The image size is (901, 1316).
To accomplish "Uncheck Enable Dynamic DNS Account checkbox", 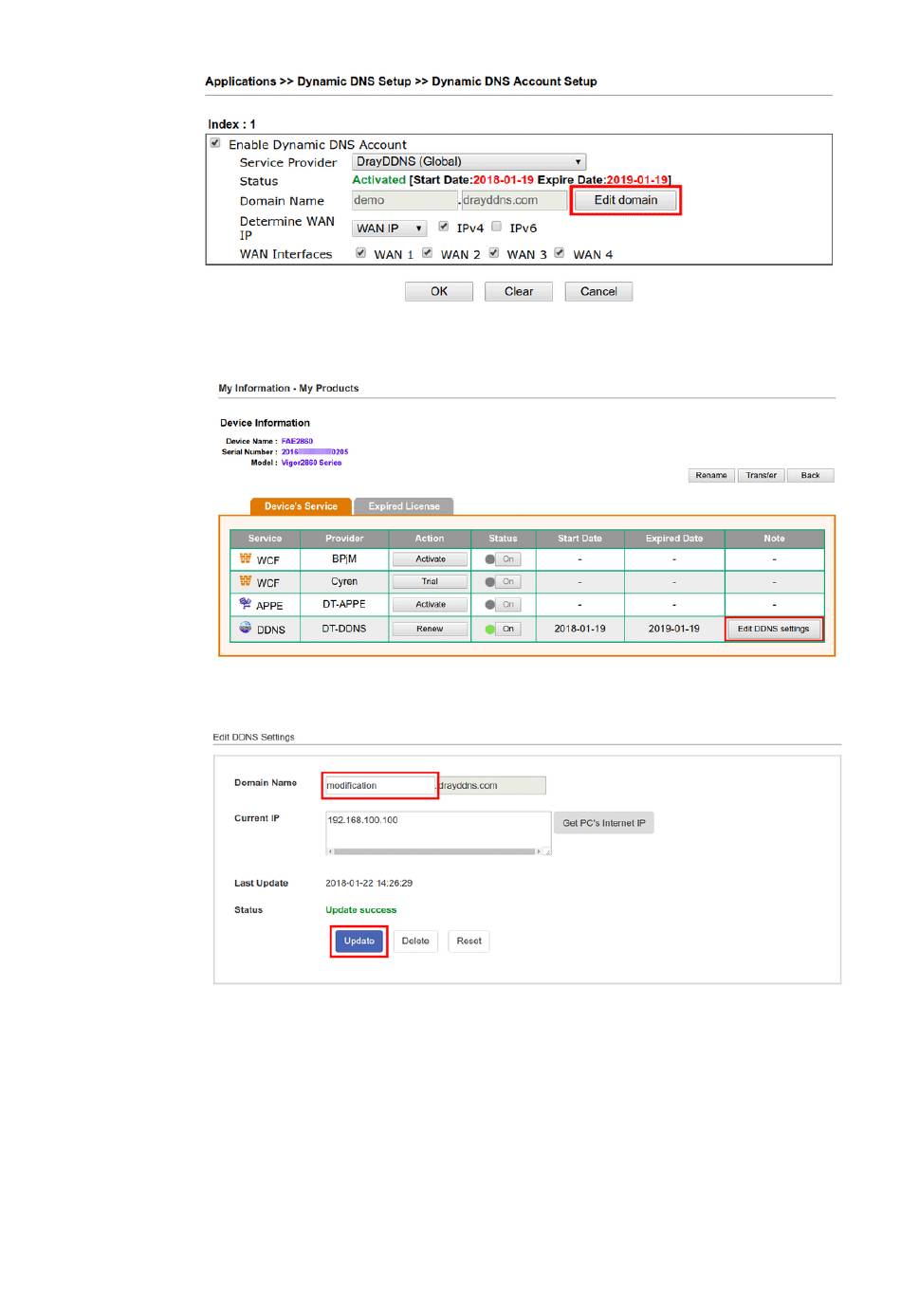I will [x=215, y=143].
